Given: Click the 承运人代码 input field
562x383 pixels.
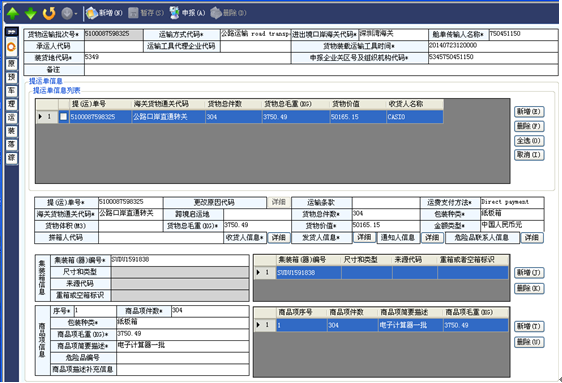Looking at the screenshot, I should (114, 46).
